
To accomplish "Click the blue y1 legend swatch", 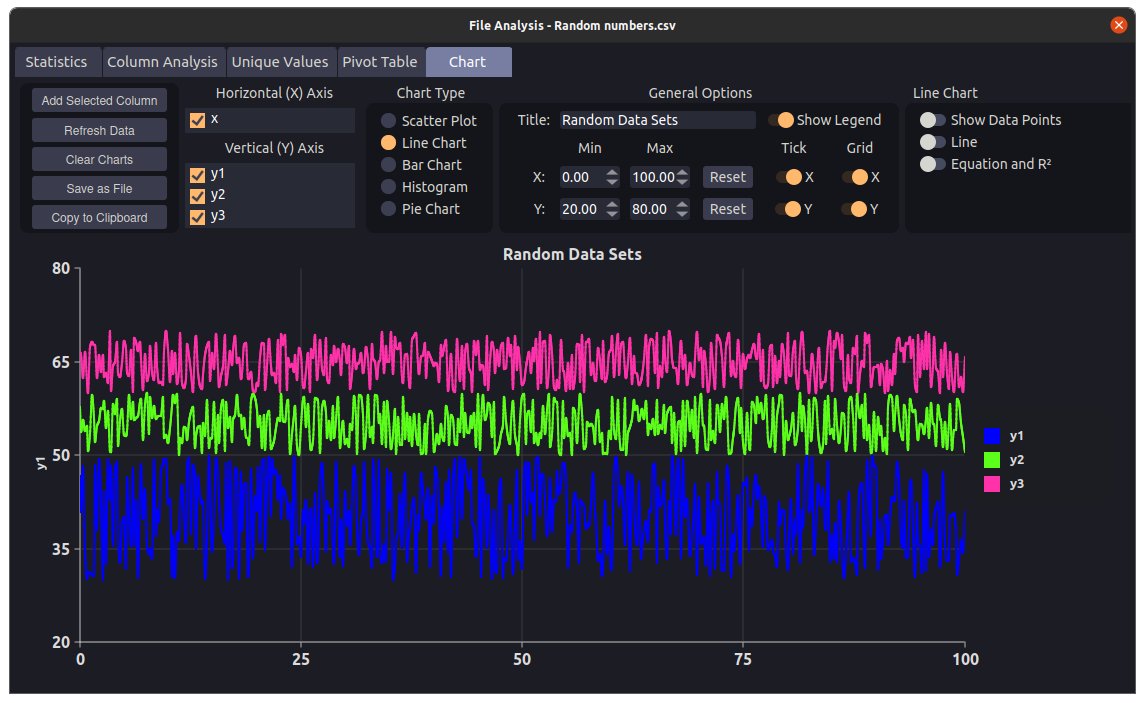I will point(992,436).
